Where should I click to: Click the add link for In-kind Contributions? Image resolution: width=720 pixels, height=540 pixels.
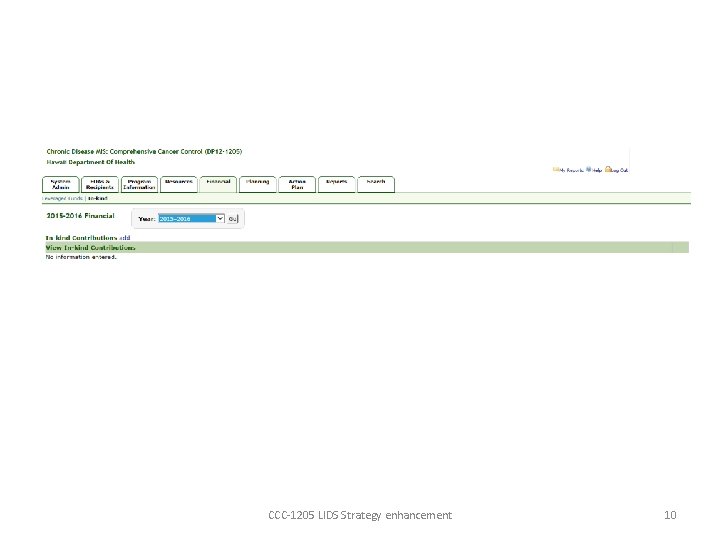(x=125, y=238)
